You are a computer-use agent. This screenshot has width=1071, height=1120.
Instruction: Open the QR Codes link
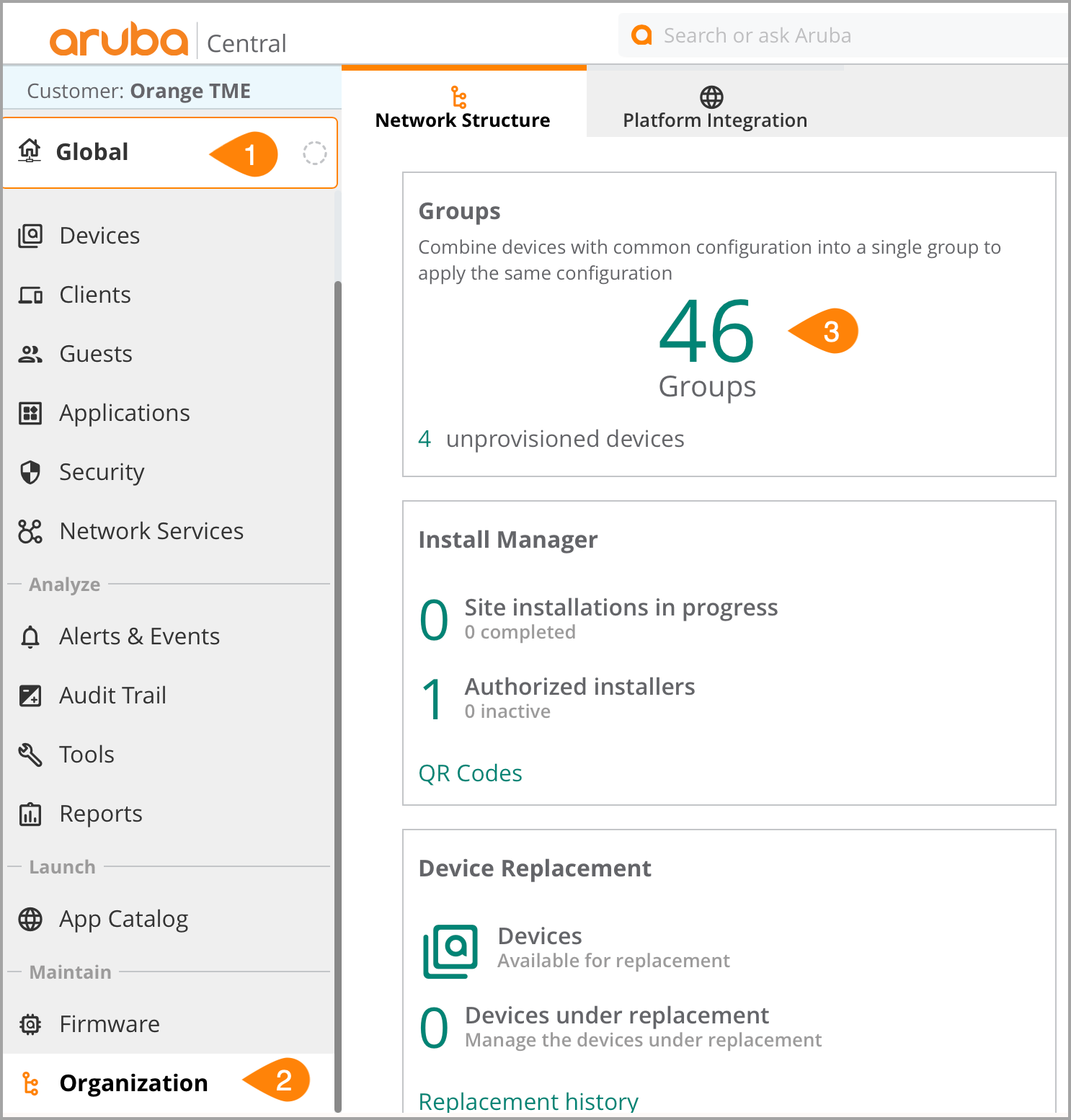tap(471, 773)
